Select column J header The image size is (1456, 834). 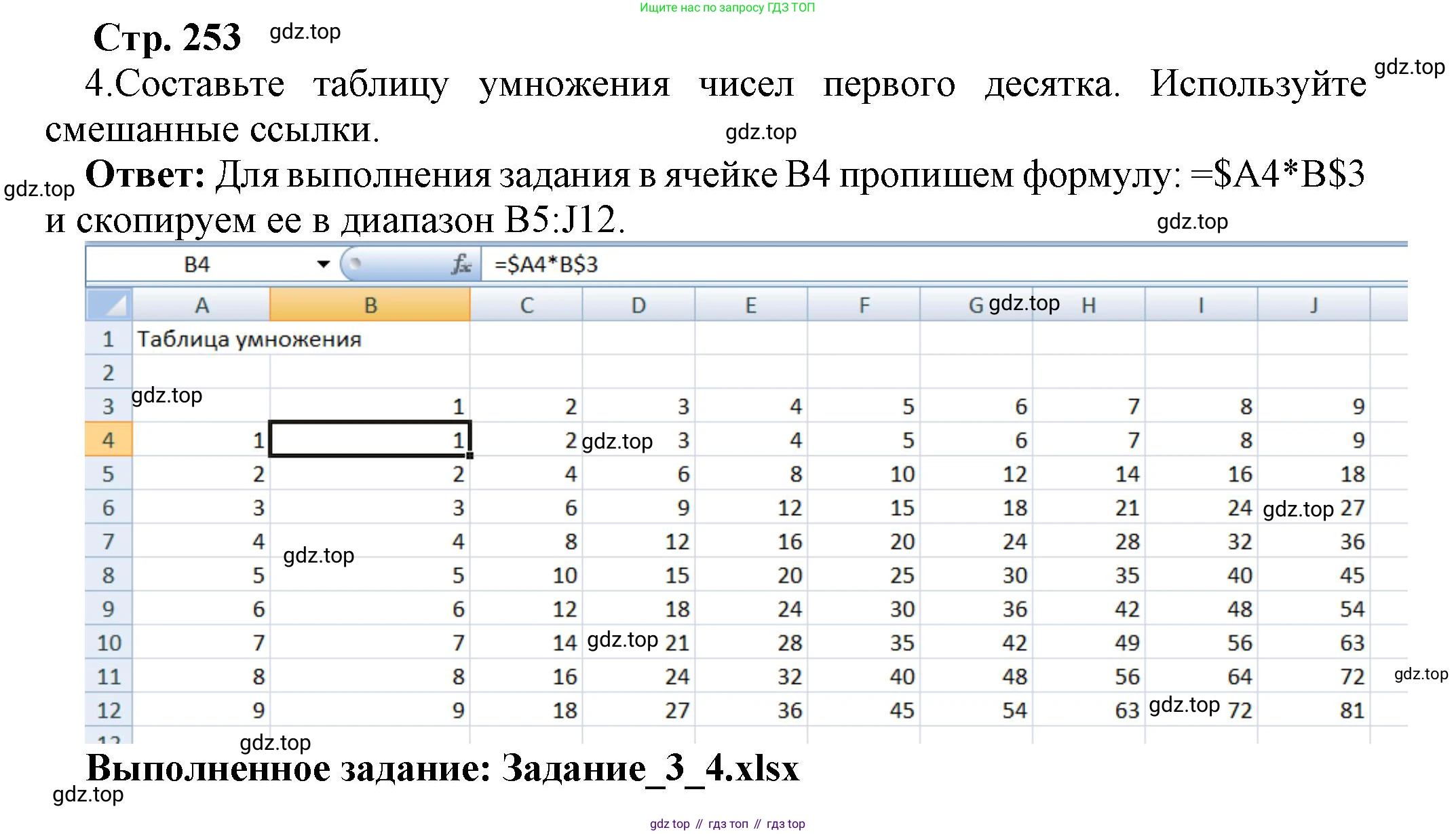(1314, 305)
